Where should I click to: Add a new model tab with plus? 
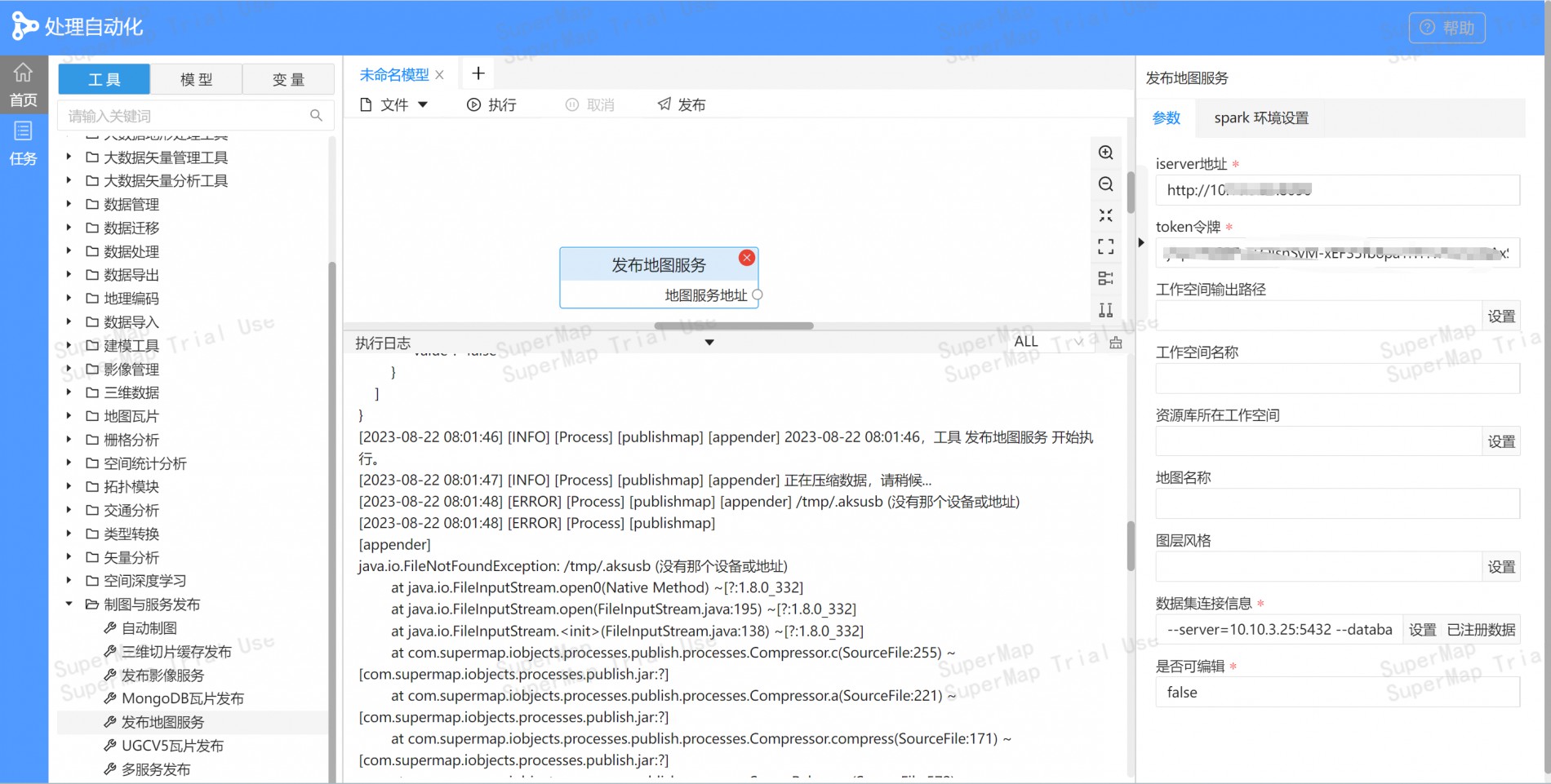[x=478, y=73]
